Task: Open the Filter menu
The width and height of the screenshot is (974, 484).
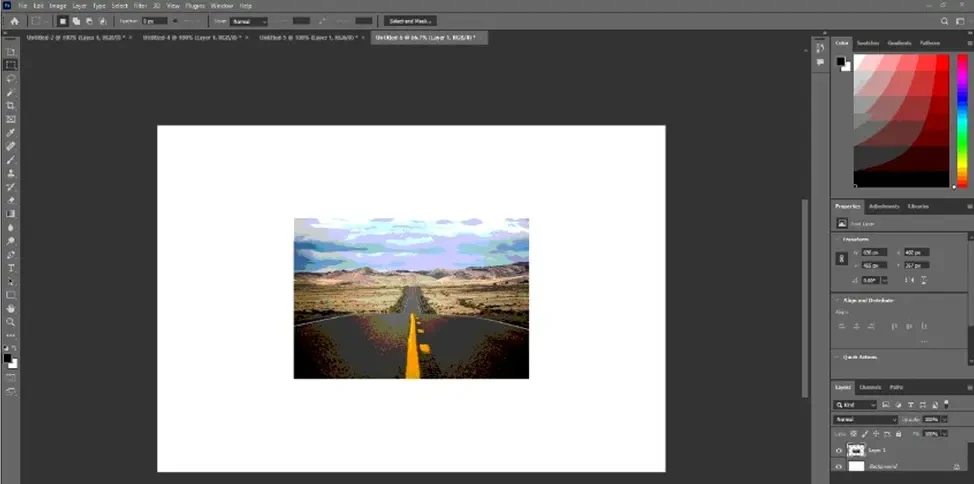Action: coord(140,6)
